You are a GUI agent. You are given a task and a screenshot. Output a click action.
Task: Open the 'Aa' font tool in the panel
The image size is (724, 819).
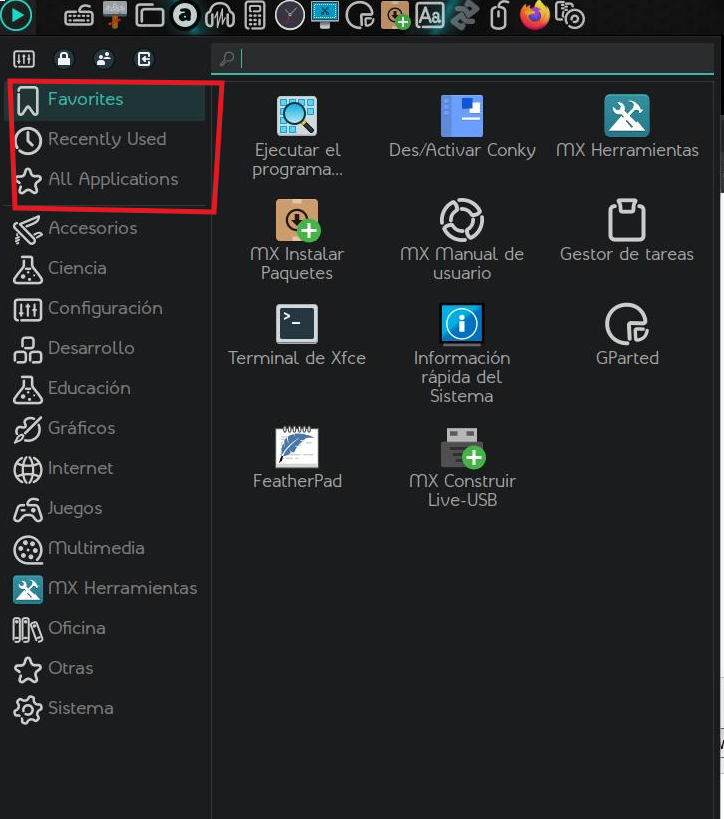pyautogui.click(x=429, y=15)
